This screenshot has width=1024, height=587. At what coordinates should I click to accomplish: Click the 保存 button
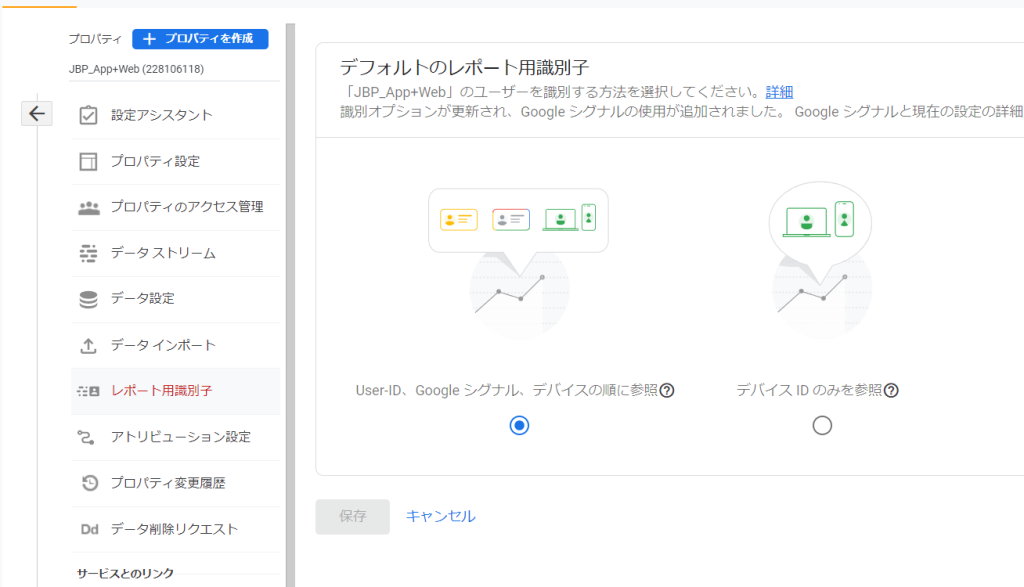coord(353,516)
